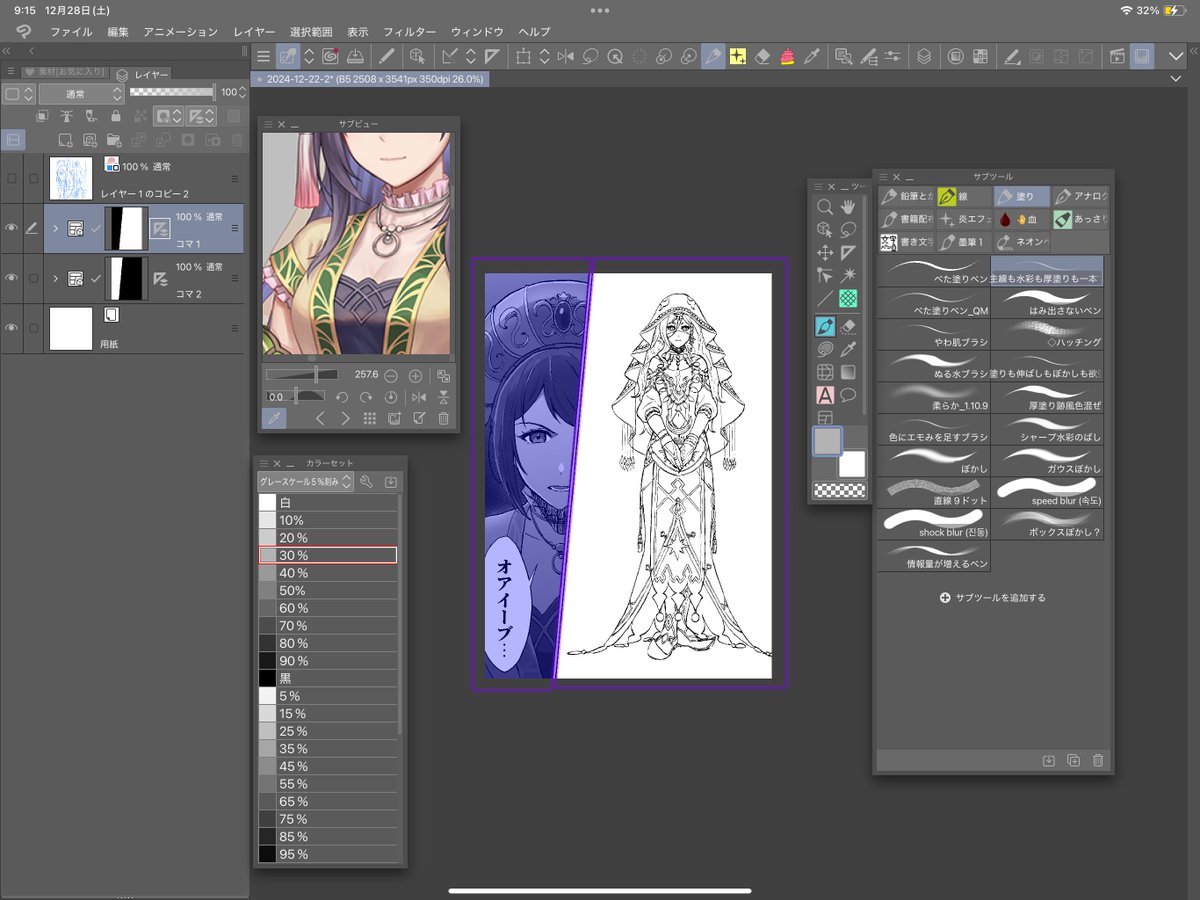The width and height of the screenshot is (1200, 900).
Task: Choose the speed blur brush
Action: point(1047,493)
